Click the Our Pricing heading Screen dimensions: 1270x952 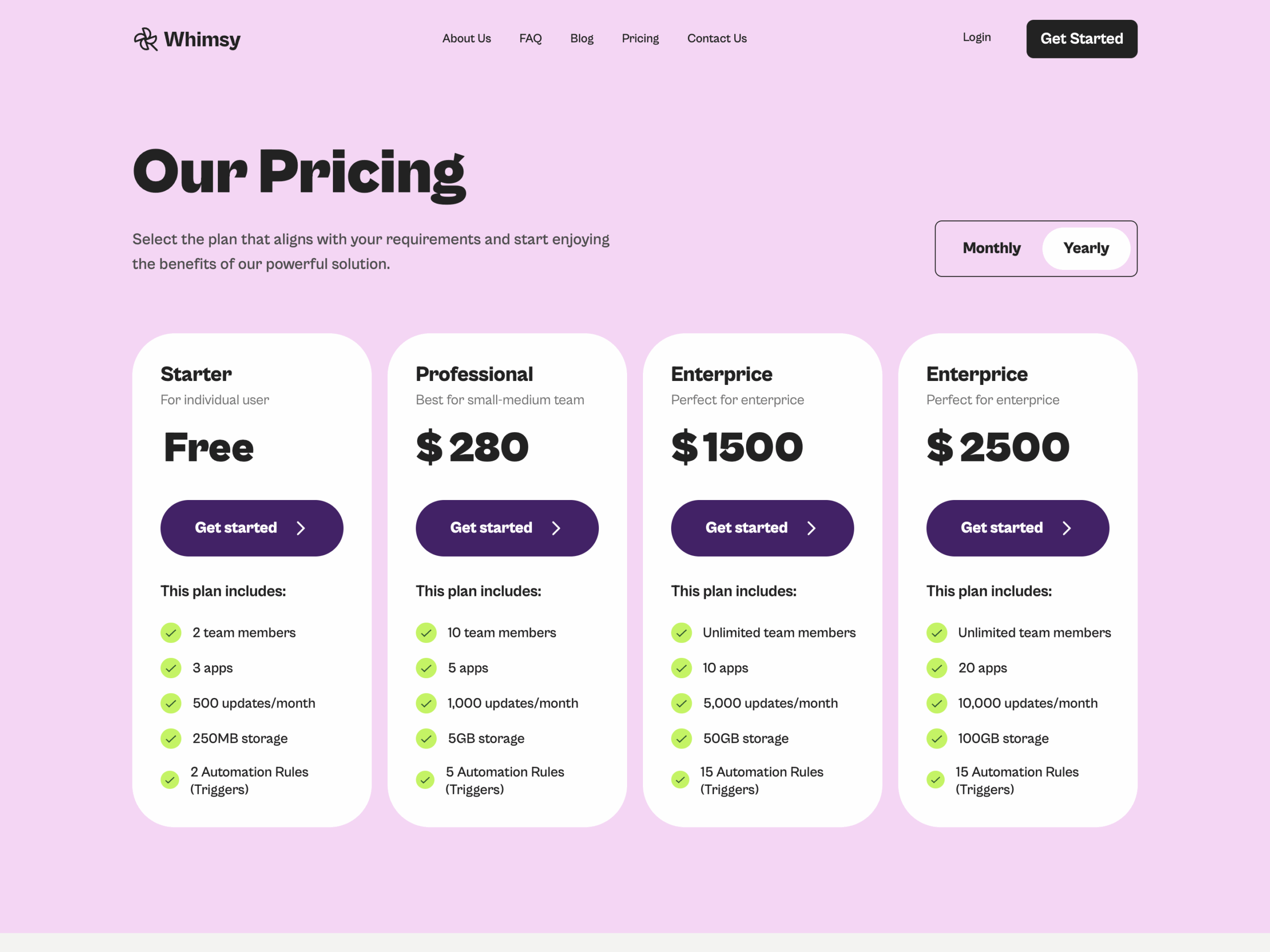click(x=299, y=171)
